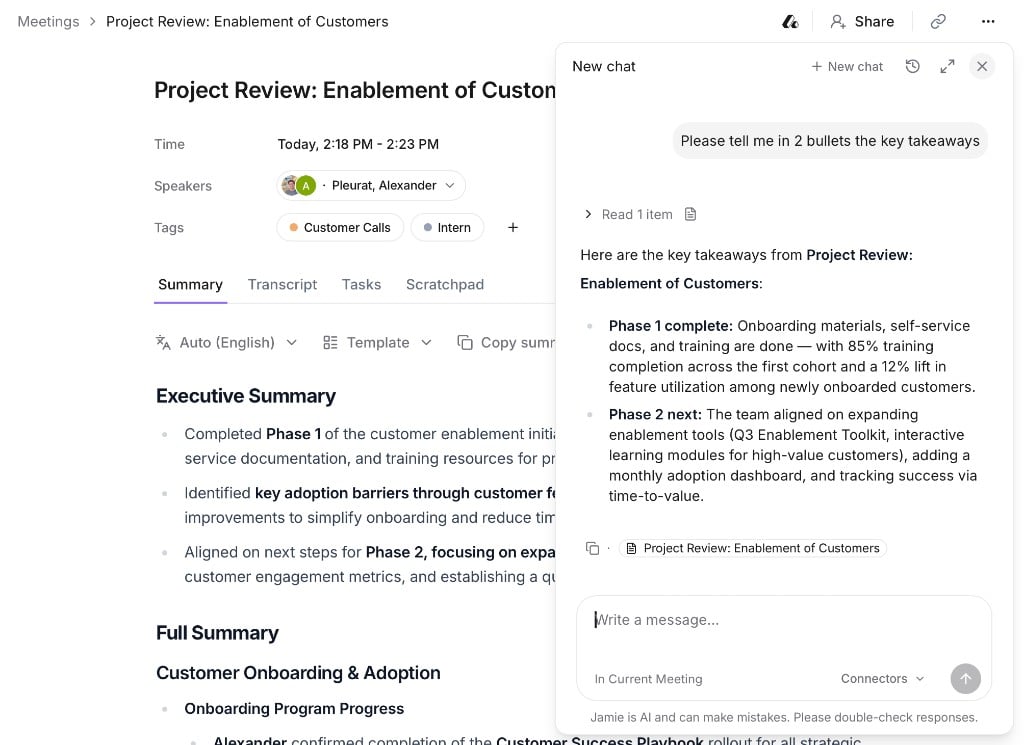This screenshot has height=745, width=1024.
Task: Click the Customer Calls tag
Action: 340,227
